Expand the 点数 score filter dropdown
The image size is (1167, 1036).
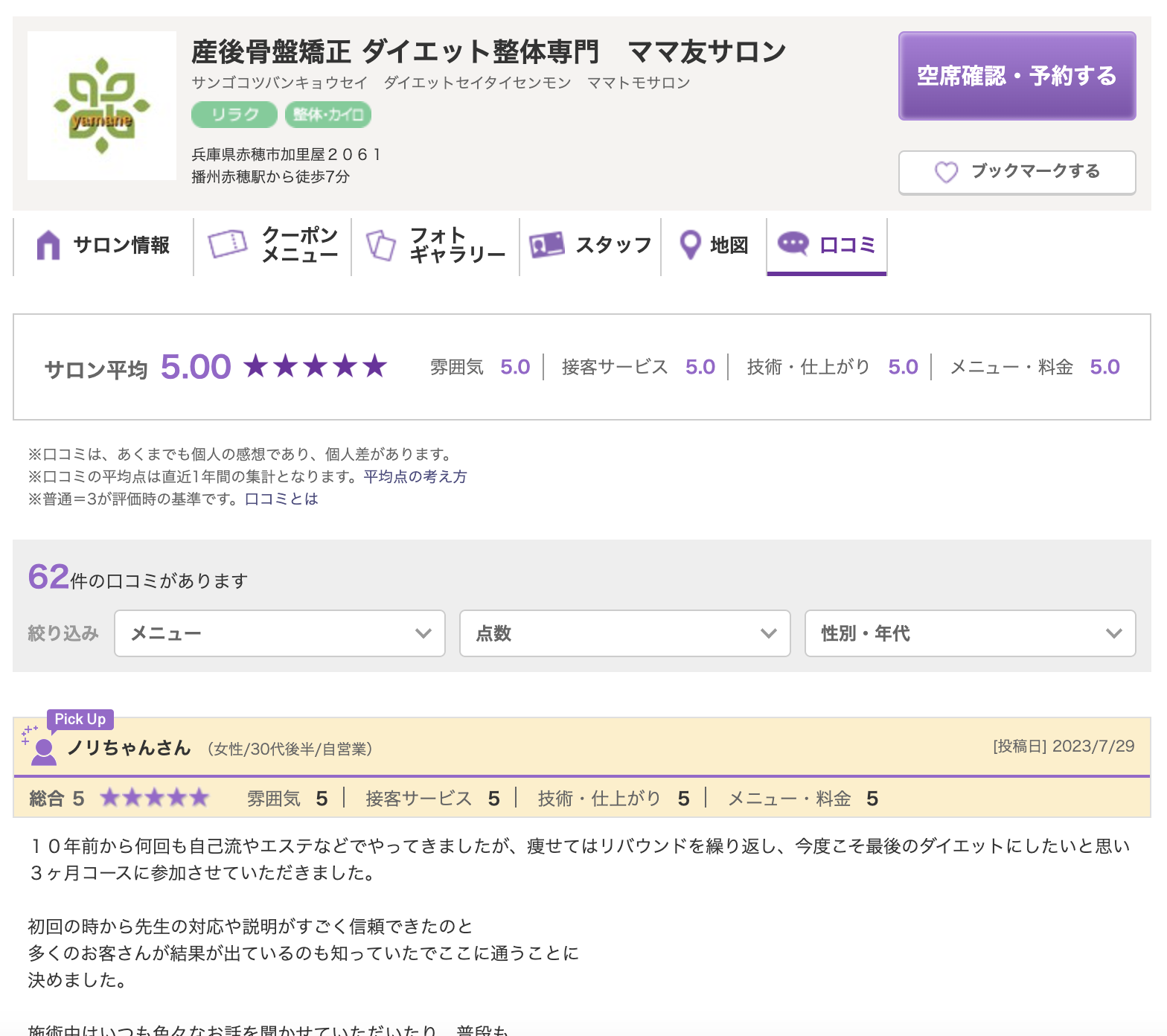pyautogui.click(x=624, y=633)
